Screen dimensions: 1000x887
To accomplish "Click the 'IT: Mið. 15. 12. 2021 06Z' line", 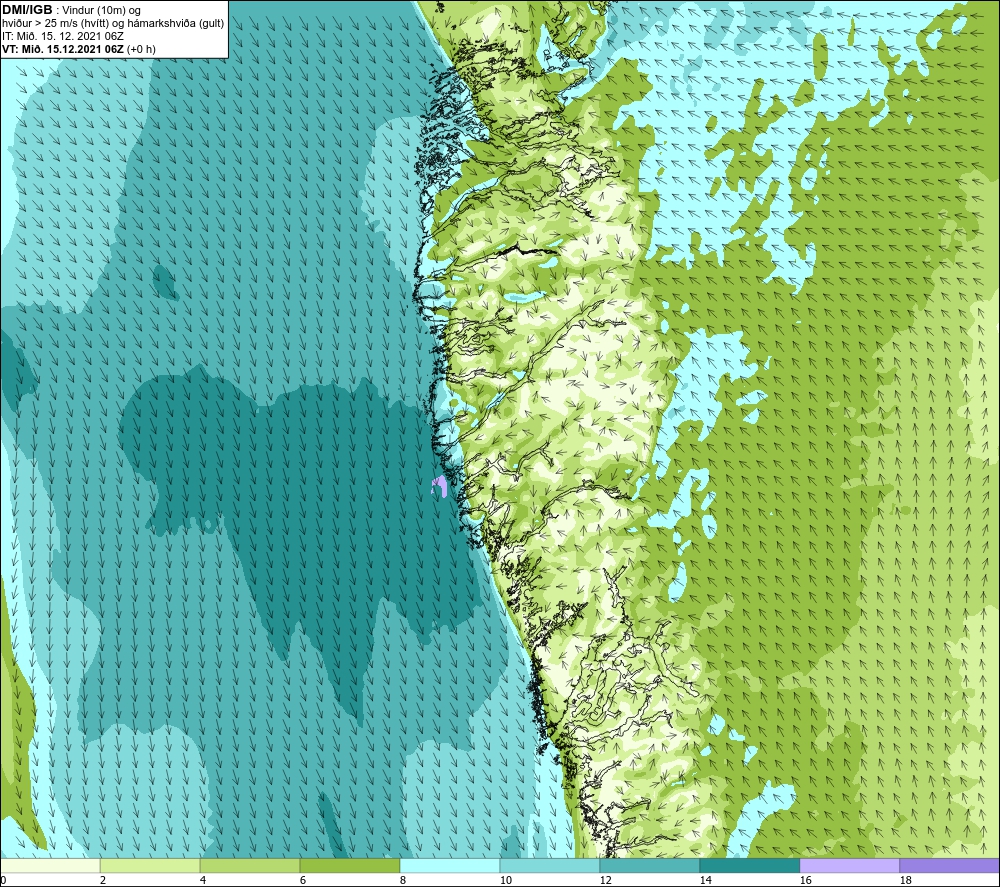I will 62,36.
